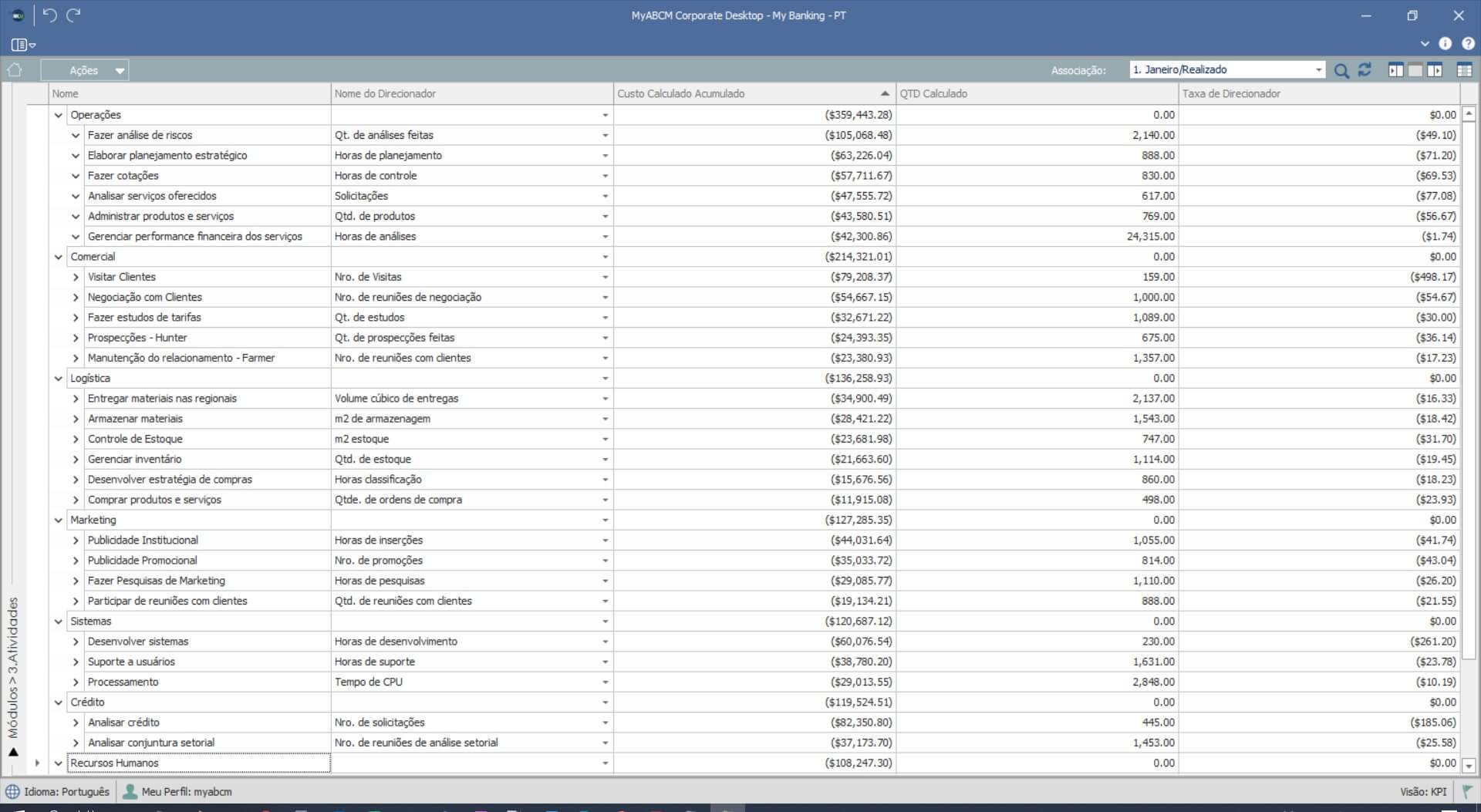Open the navigation panel layout menu
1481x812 pixels.
(23, 45)
